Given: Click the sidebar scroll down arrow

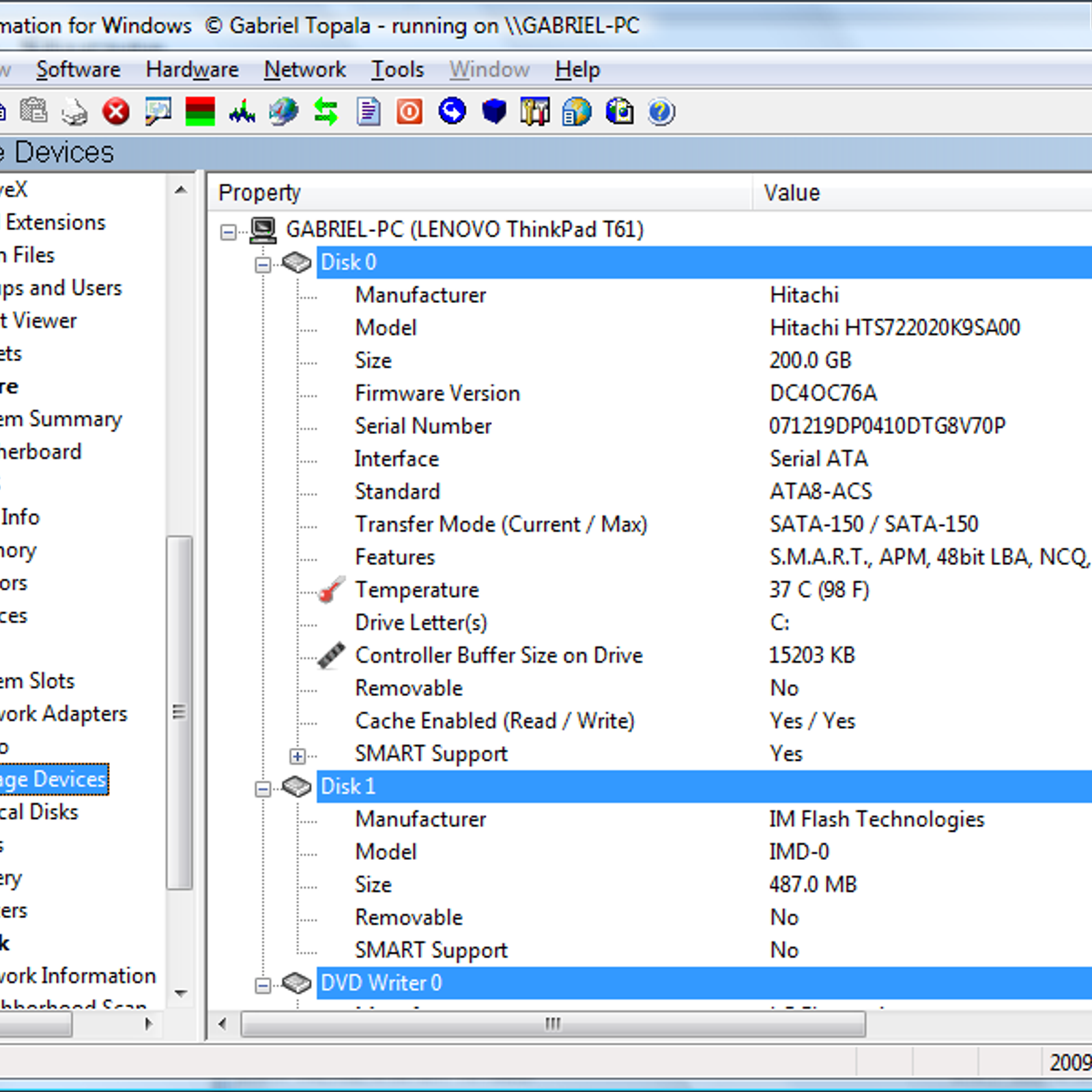Looking at the screenshot, I should (x=181, y=994).
